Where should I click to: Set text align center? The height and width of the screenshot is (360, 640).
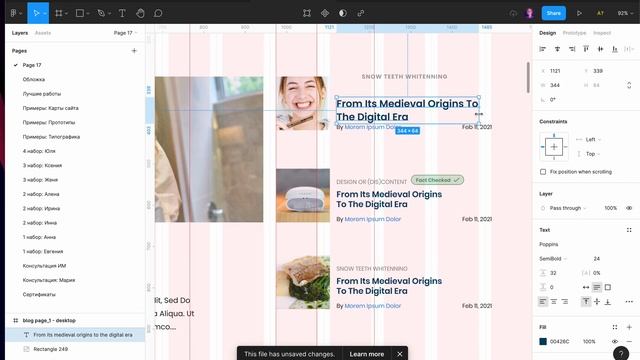pos(553,302)
